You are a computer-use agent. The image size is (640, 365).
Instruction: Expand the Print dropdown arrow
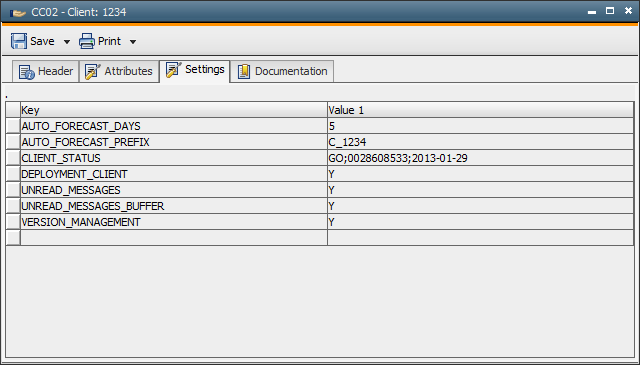pyautogui.click(x=133, y=42)
